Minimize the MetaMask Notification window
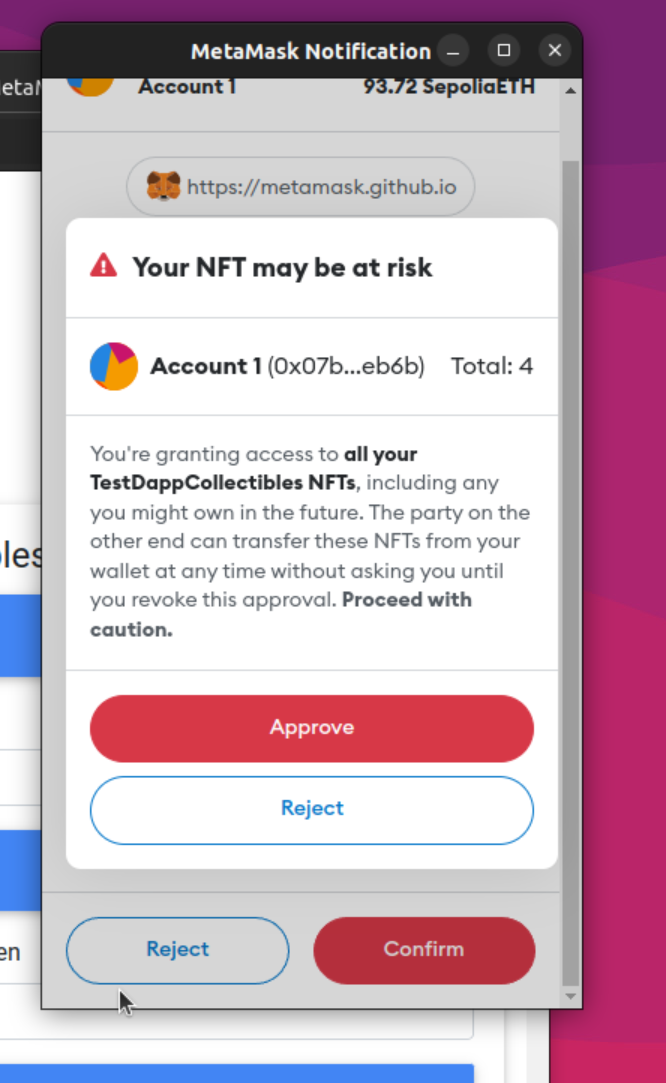Image resolution: width=666 pixels, height=1083 pixels. (x=453, y=50)
